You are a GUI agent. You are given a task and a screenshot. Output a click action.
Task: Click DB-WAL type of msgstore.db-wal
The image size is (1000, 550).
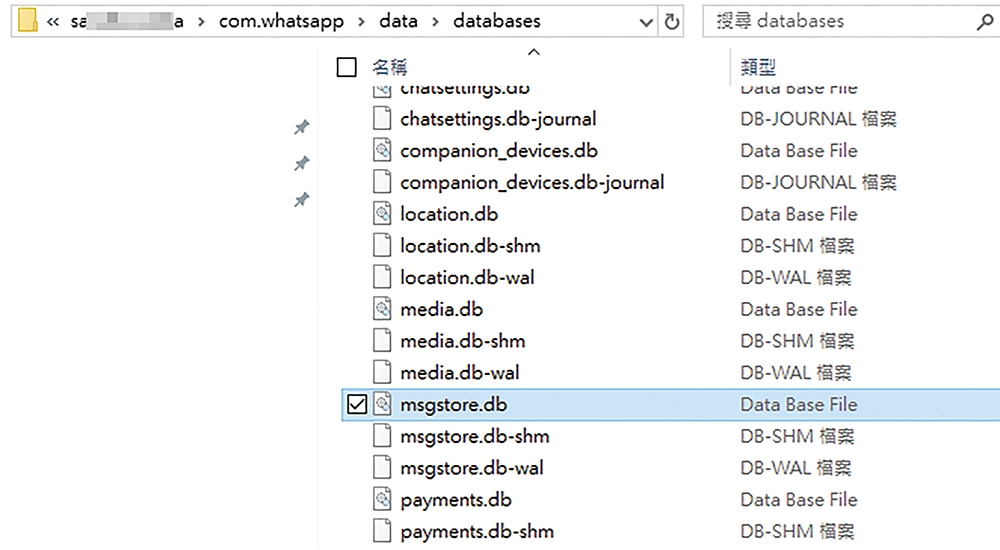[x=795, y=468]
